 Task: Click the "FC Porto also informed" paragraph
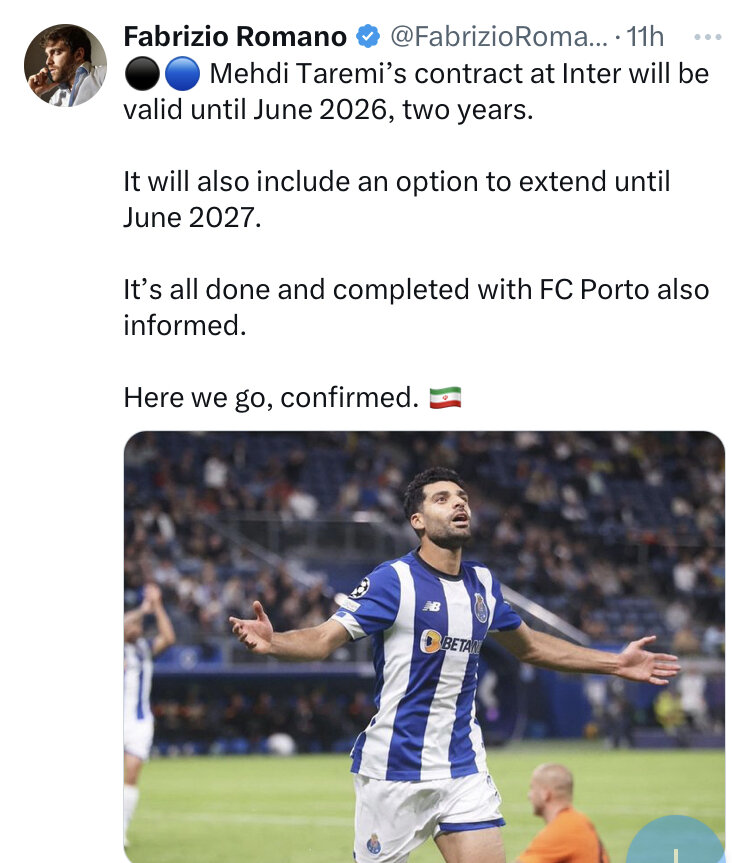416,290
